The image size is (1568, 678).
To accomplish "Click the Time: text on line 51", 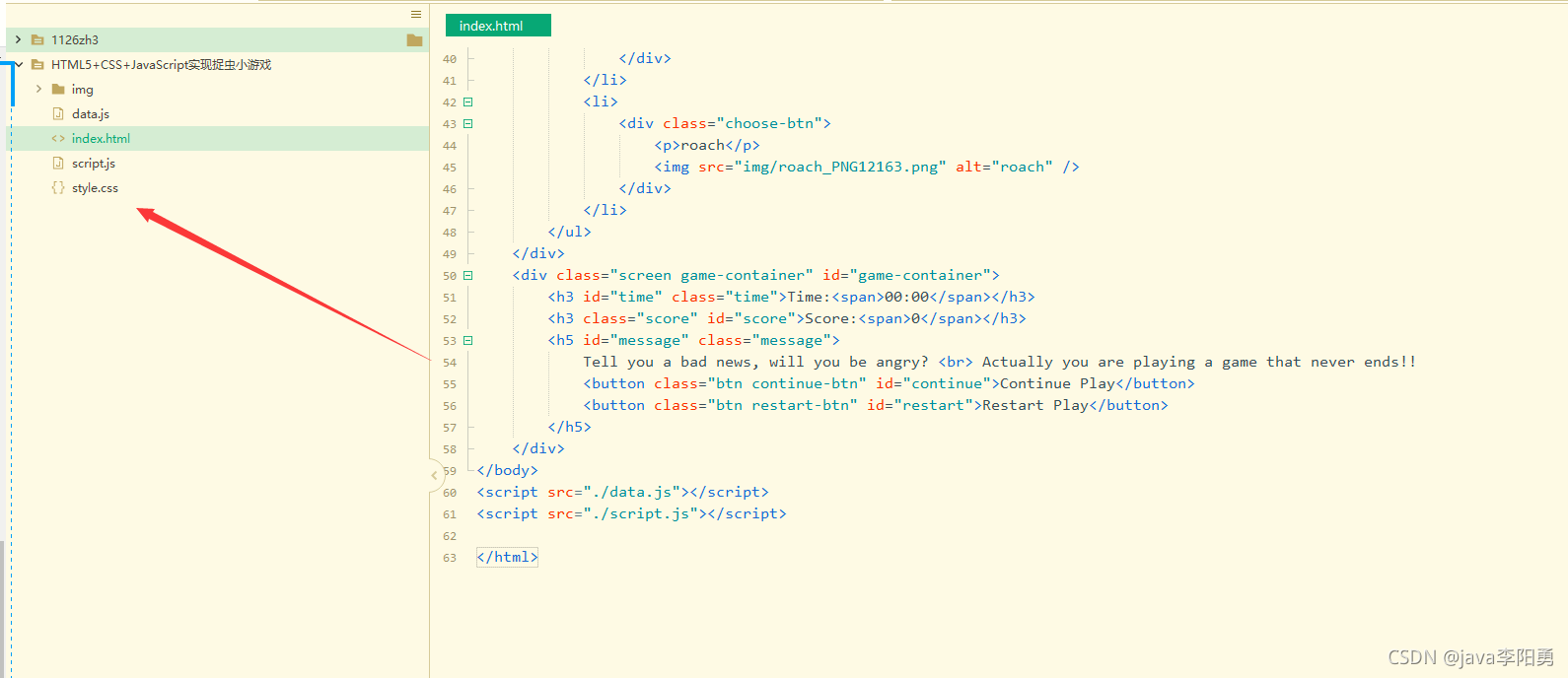I will 810,297.
